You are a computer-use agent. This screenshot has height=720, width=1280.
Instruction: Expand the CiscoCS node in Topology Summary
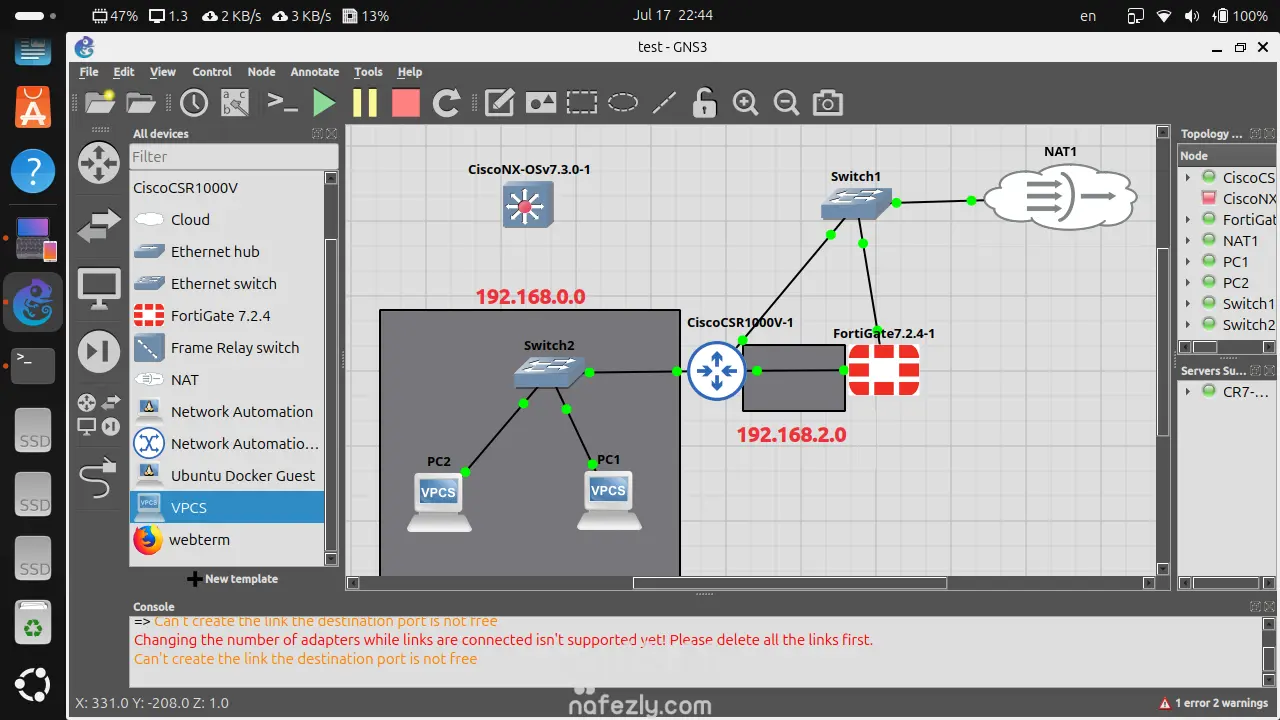[1188, 178]
